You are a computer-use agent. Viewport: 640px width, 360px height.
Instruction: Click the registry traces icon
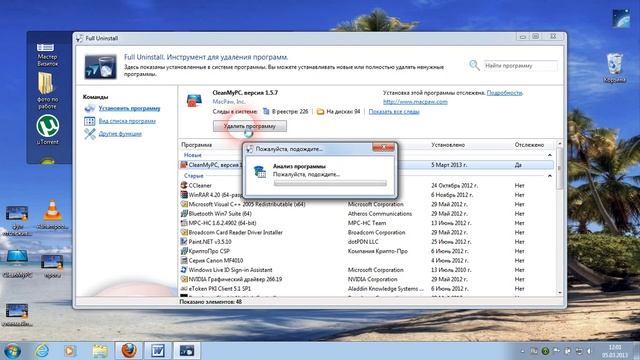tap(266, 111)
